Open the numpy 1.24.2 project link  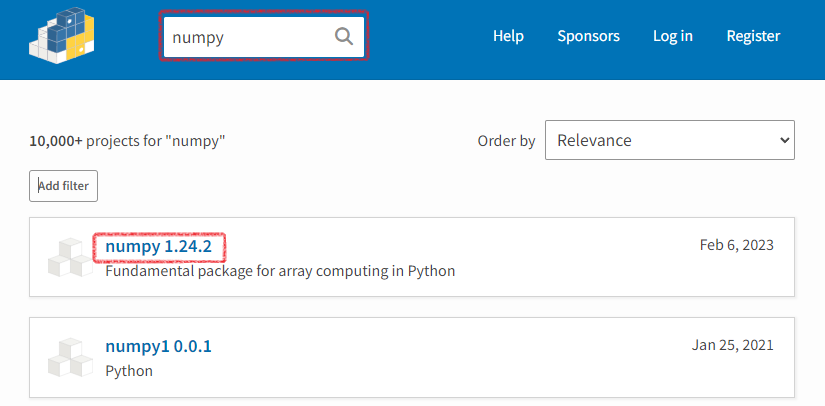(x=158, y=247)
